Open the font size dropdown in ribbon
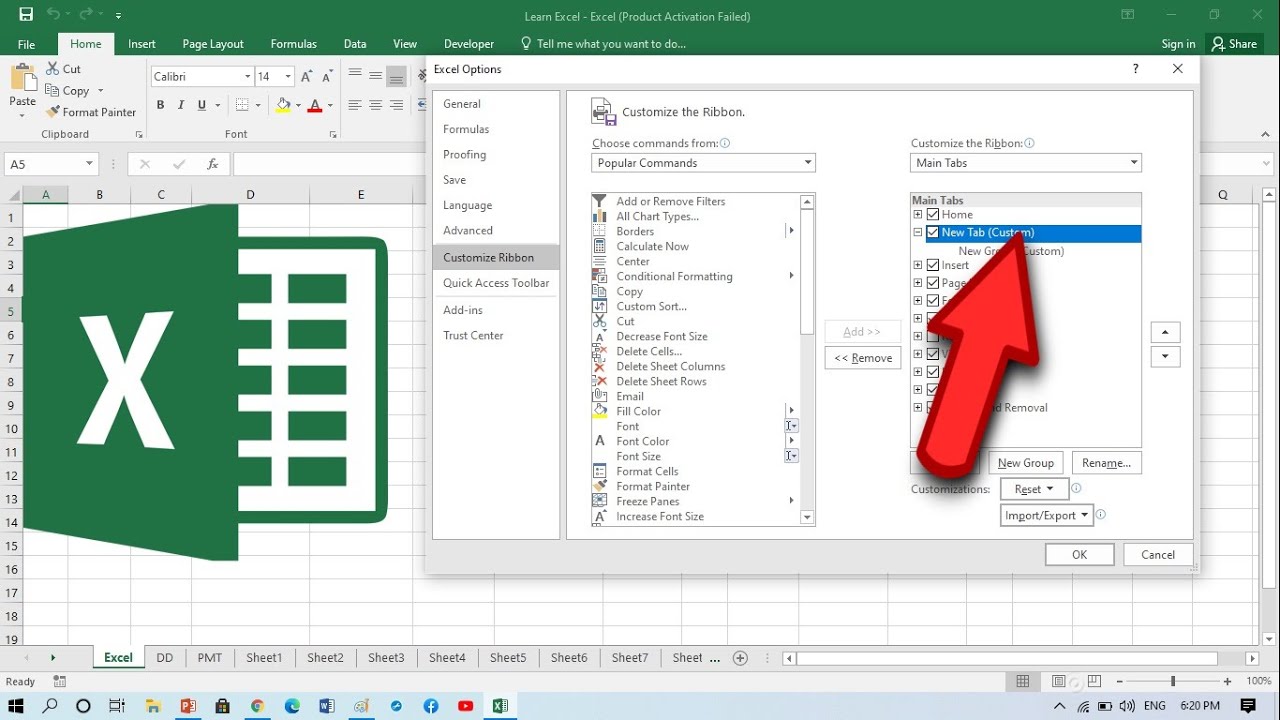Screen dimensions: 1280x720 (x=288, y=77)
